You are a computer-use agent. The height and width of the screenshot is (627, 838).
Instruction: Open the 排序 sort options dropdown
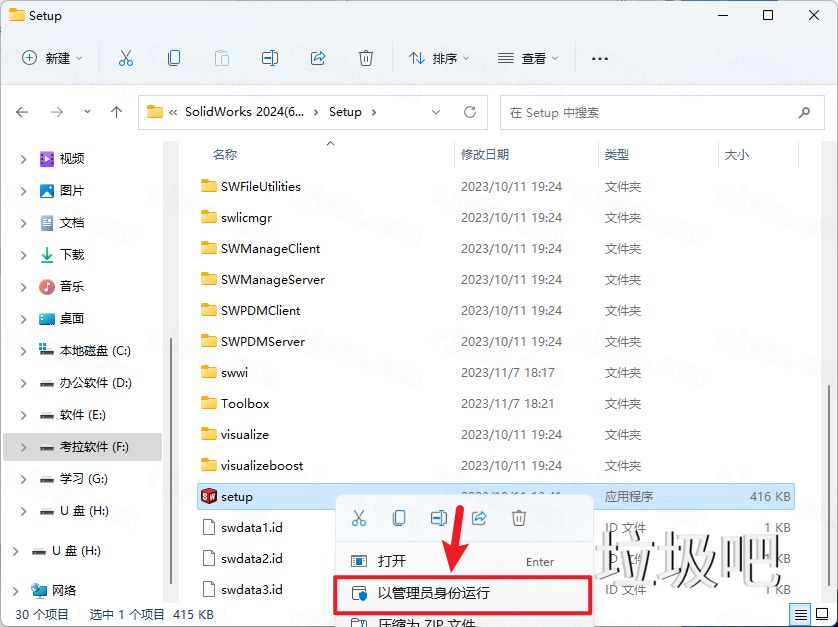(x=439, y=59)
